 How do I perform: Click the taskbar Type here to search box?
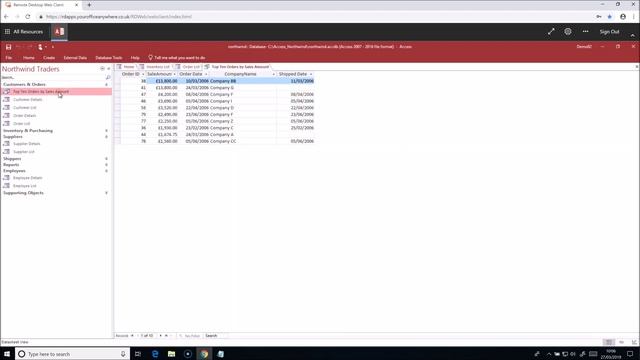(x=73, y=354)
